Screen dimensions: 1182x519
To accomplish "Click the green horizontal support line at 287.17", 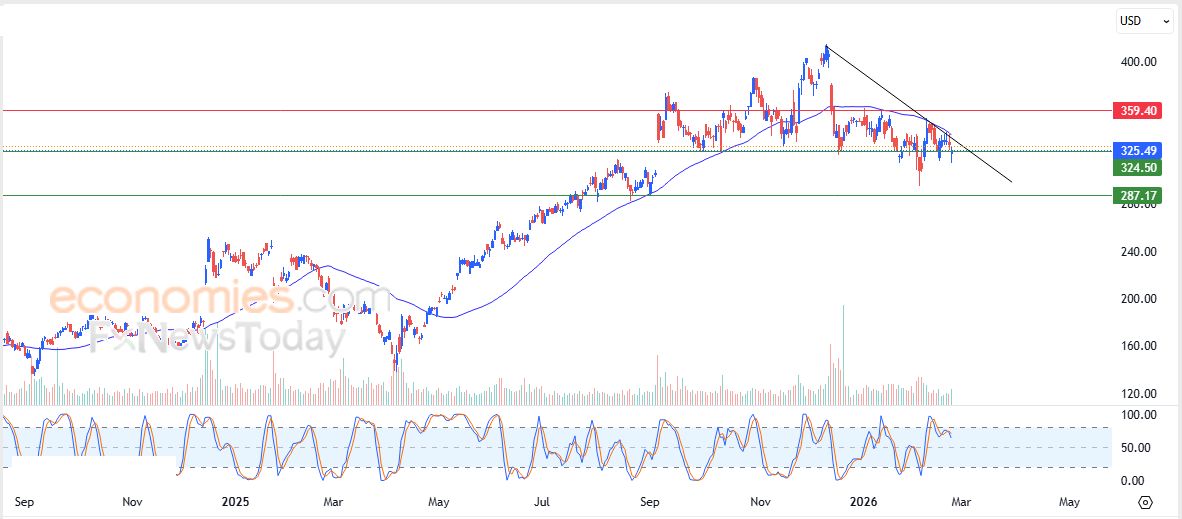I will 400,196.
